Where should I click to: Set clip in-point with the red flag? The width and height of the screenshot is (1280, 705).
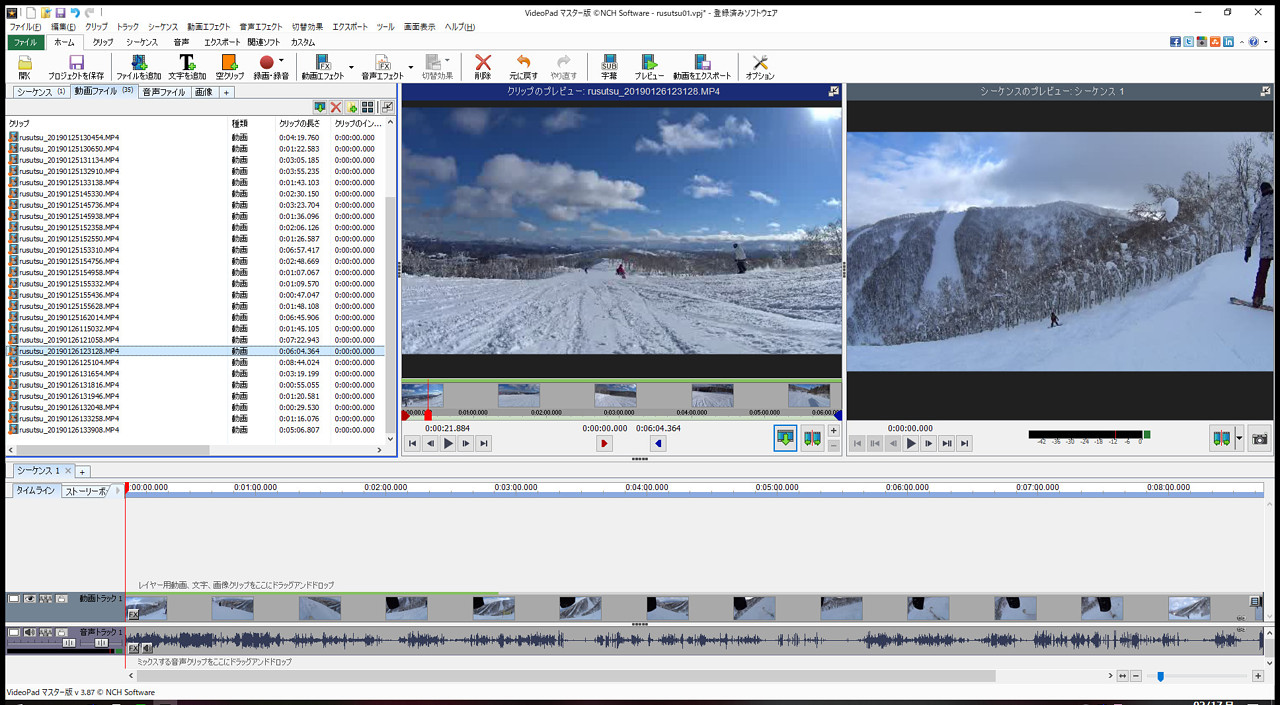[604, 444]
